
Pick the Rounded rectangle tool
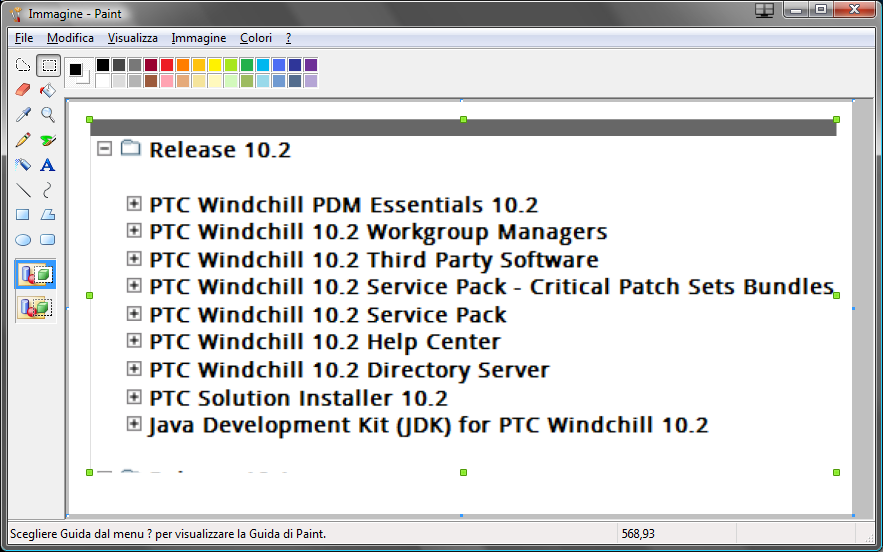pyautogui.click(x=48, y=240)
